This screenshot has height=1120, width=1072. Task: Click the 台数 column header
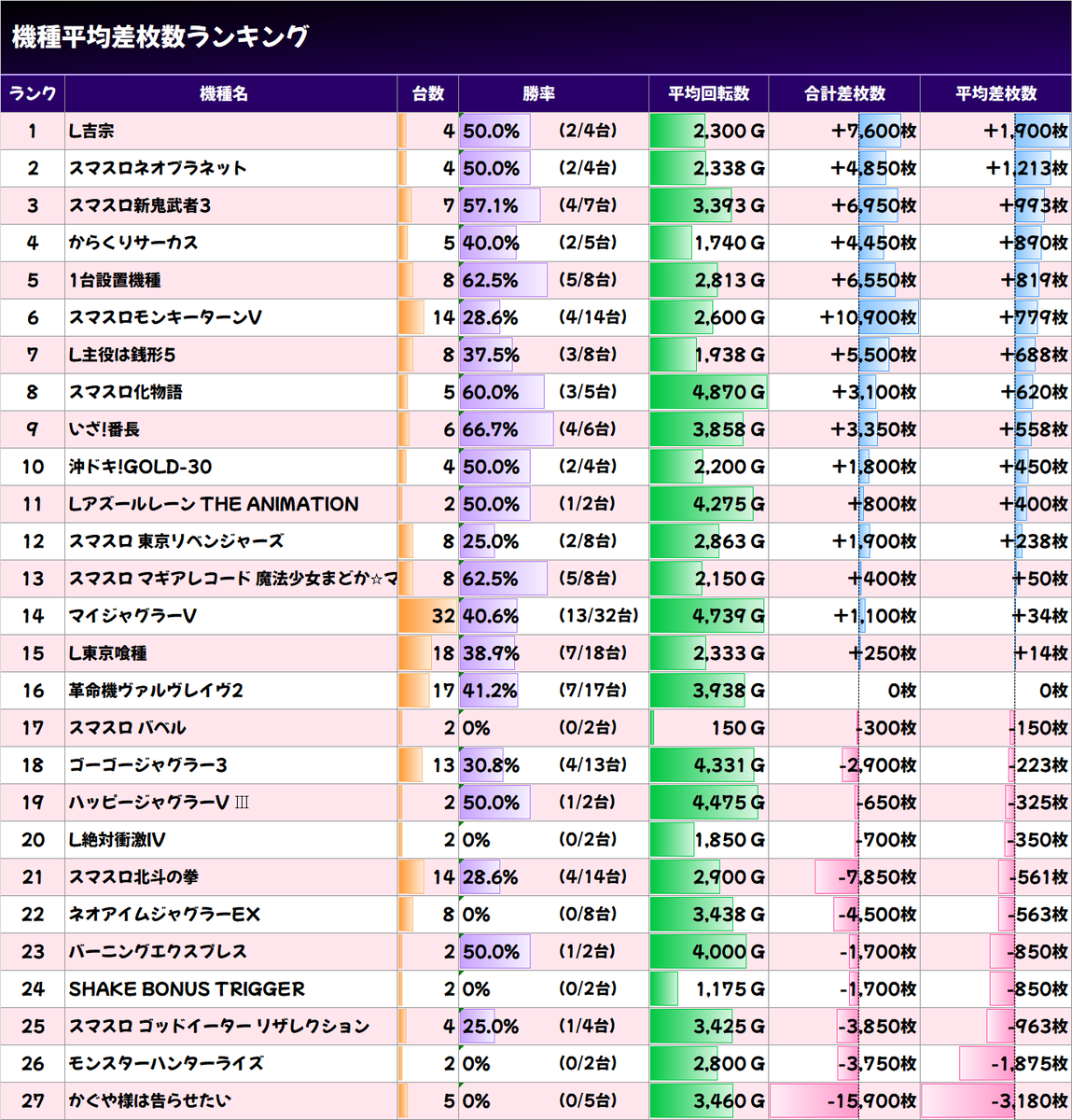428,93
